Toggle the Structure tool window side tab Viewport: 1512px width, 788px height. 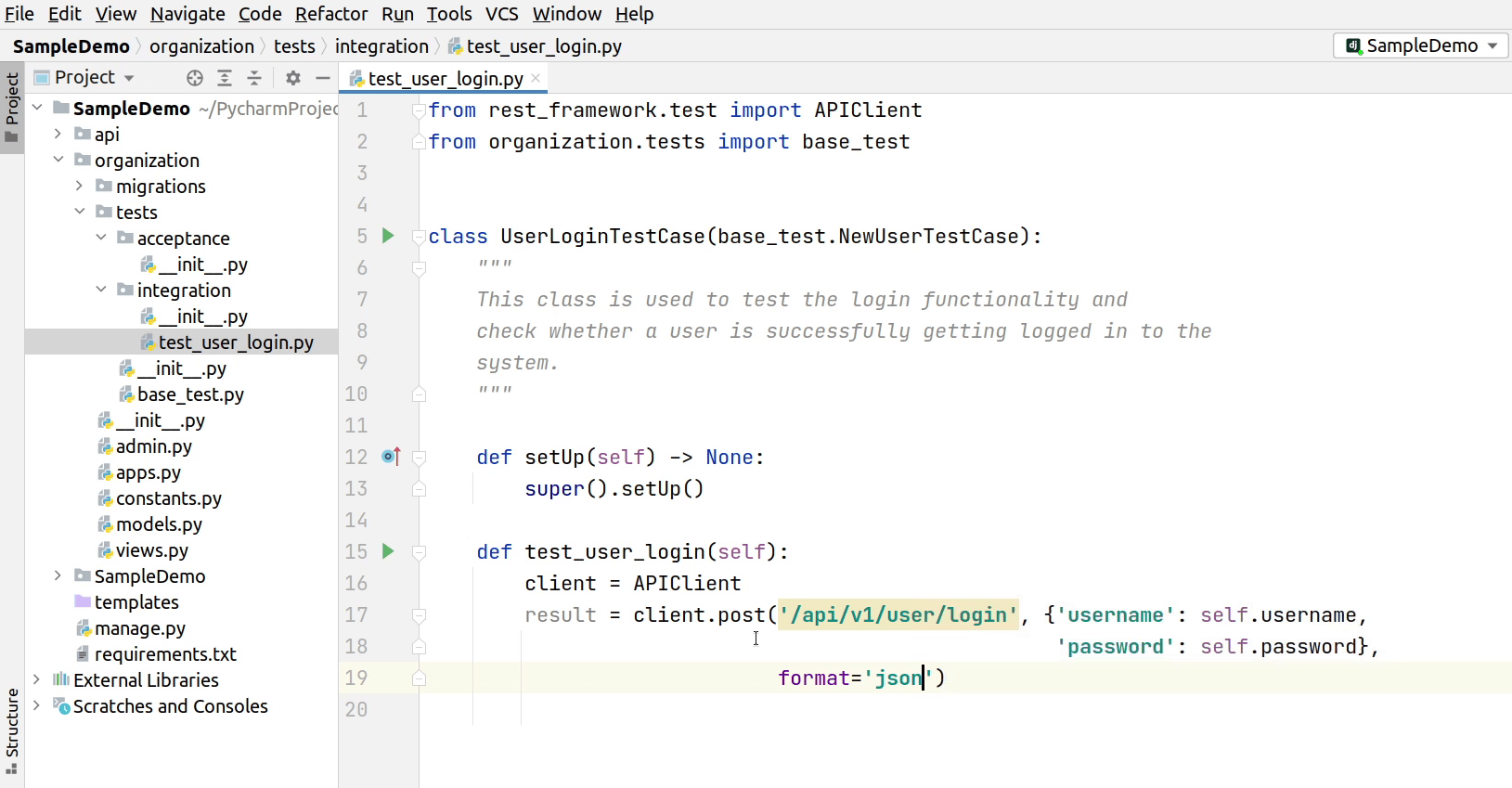pyautogui.click(x=12, y=730)
